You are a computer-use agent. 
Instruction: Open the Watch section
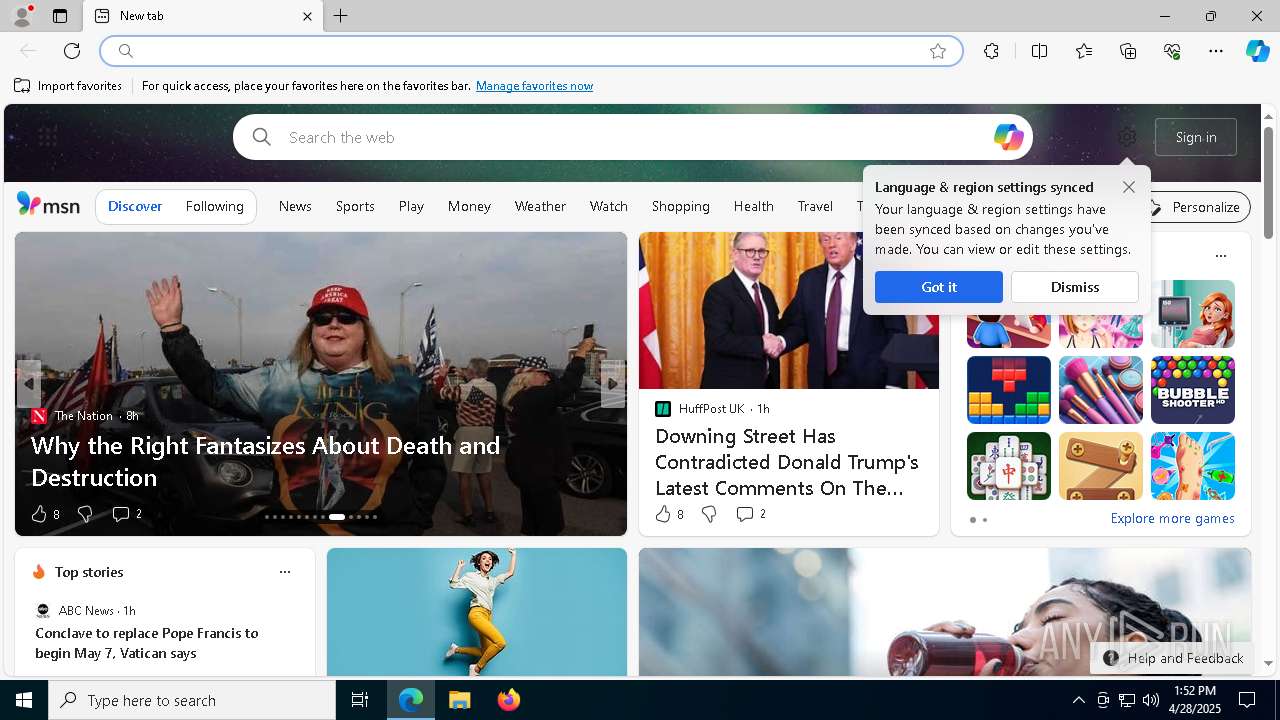(608, 206)
